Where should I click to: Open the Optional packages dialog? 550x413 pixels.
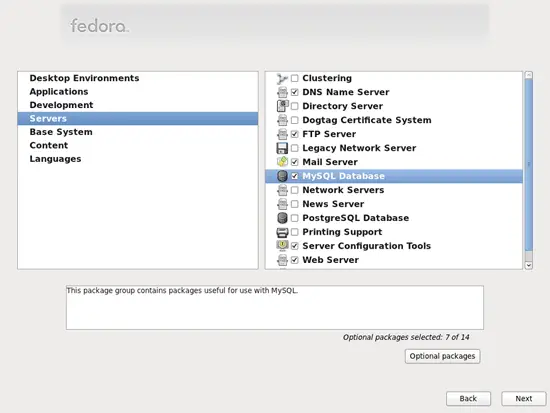tap(442, 356)
